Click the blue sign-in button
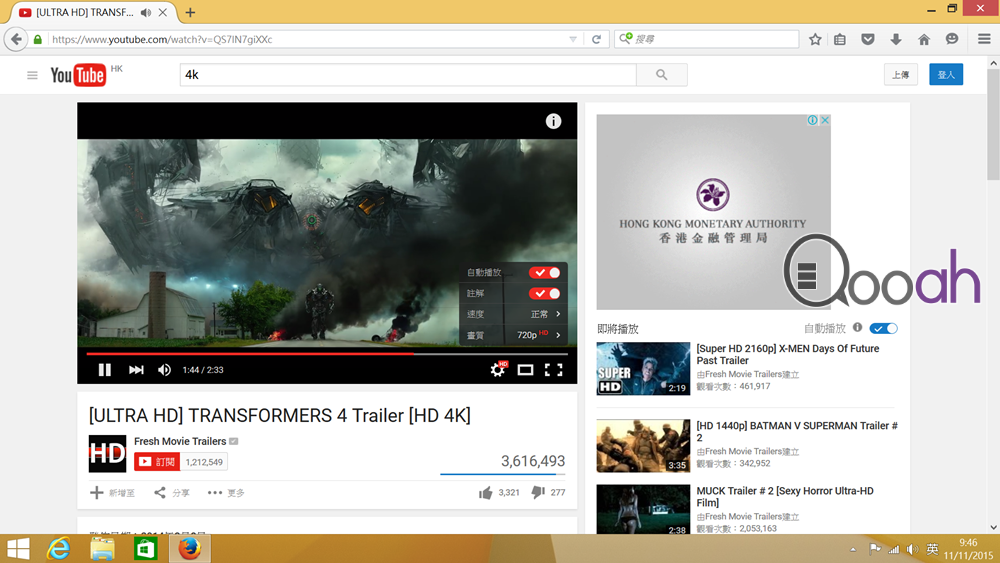1000x563 pixels. (946, 75)
